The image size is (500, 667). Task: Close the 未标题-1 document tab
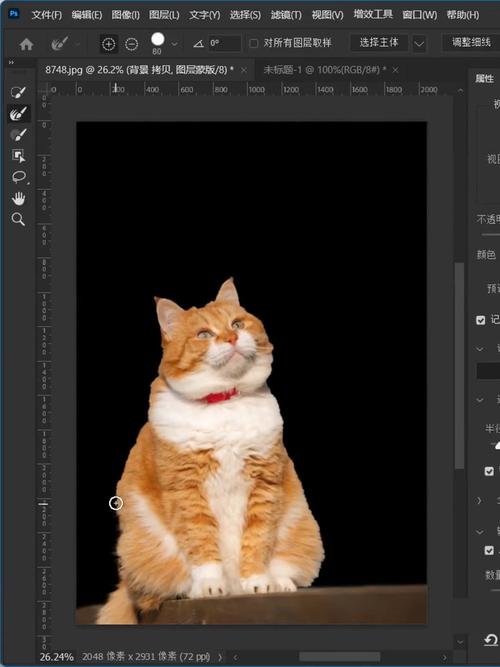[x=396, y=70]
